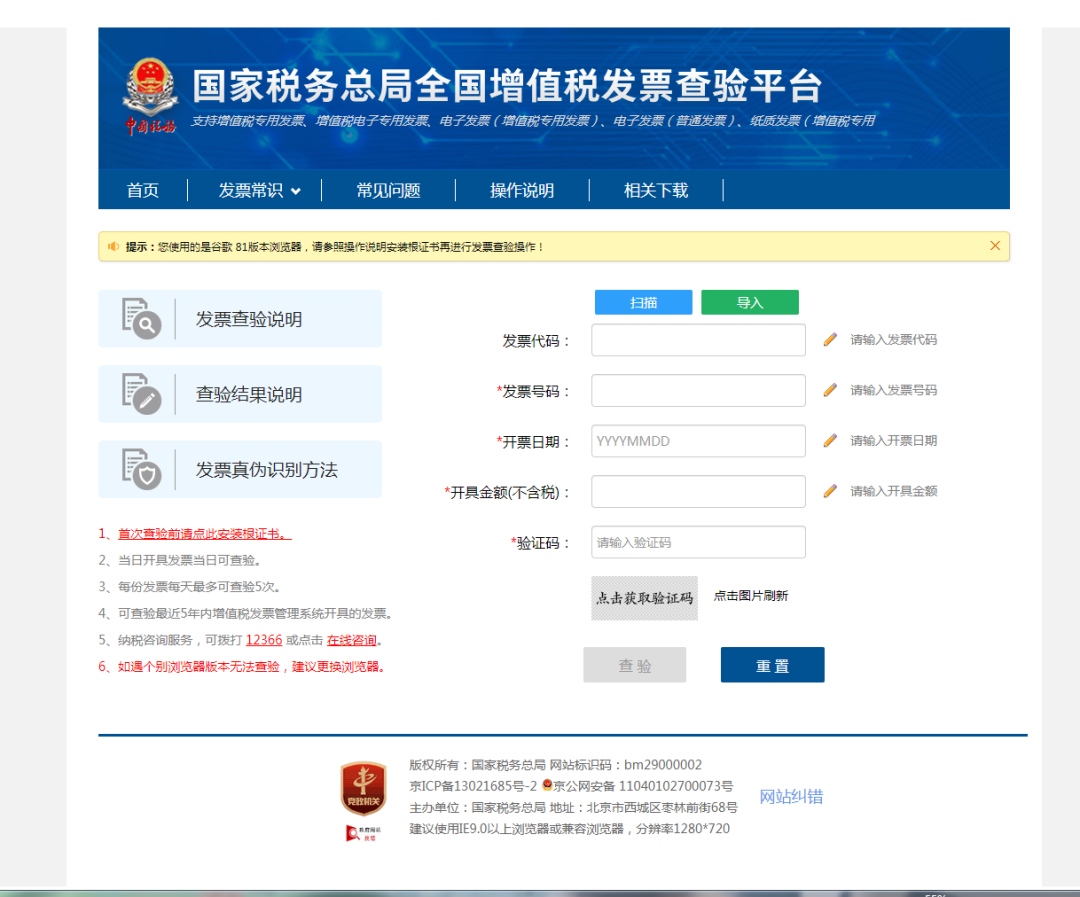Click the captcha image 点击获取验证码
Screen dimensions: 1080x897
click(644, 598)
